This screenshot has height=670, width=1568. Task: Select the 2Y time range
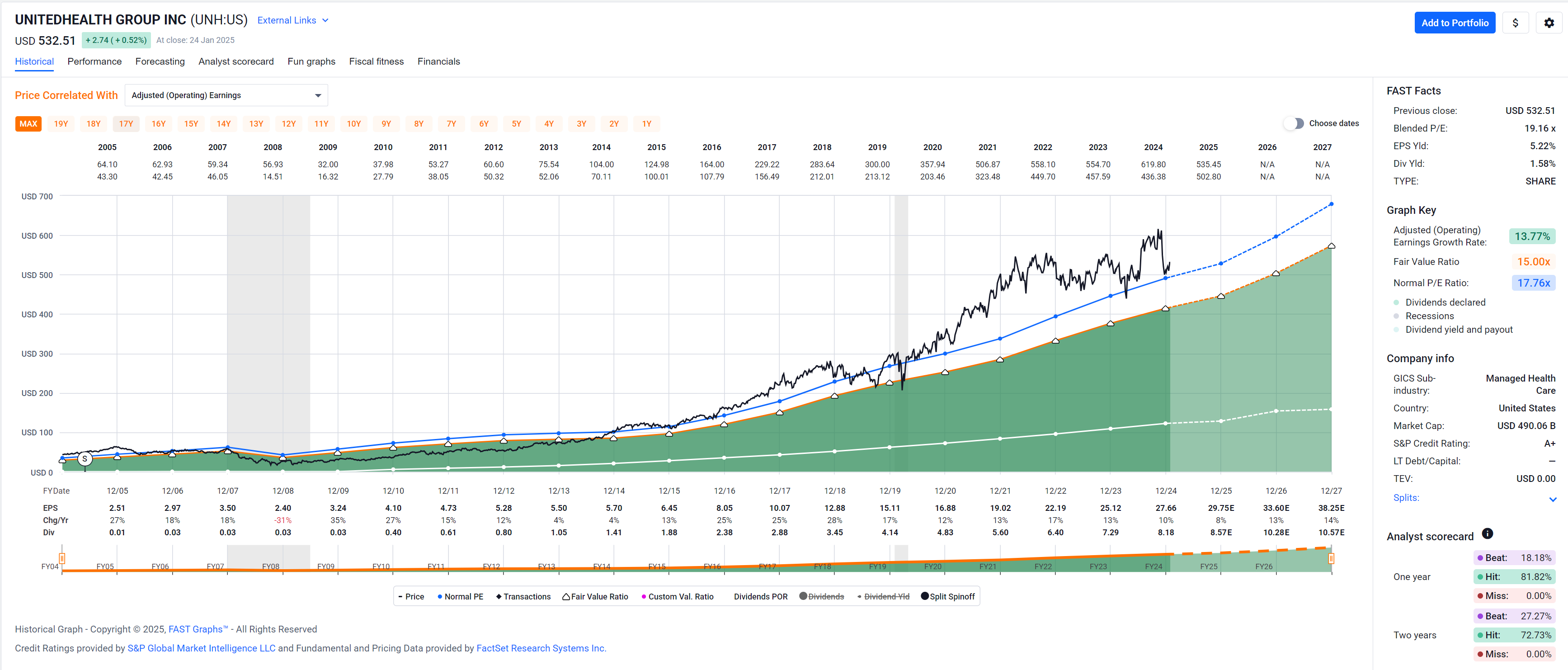coord(614,124)
